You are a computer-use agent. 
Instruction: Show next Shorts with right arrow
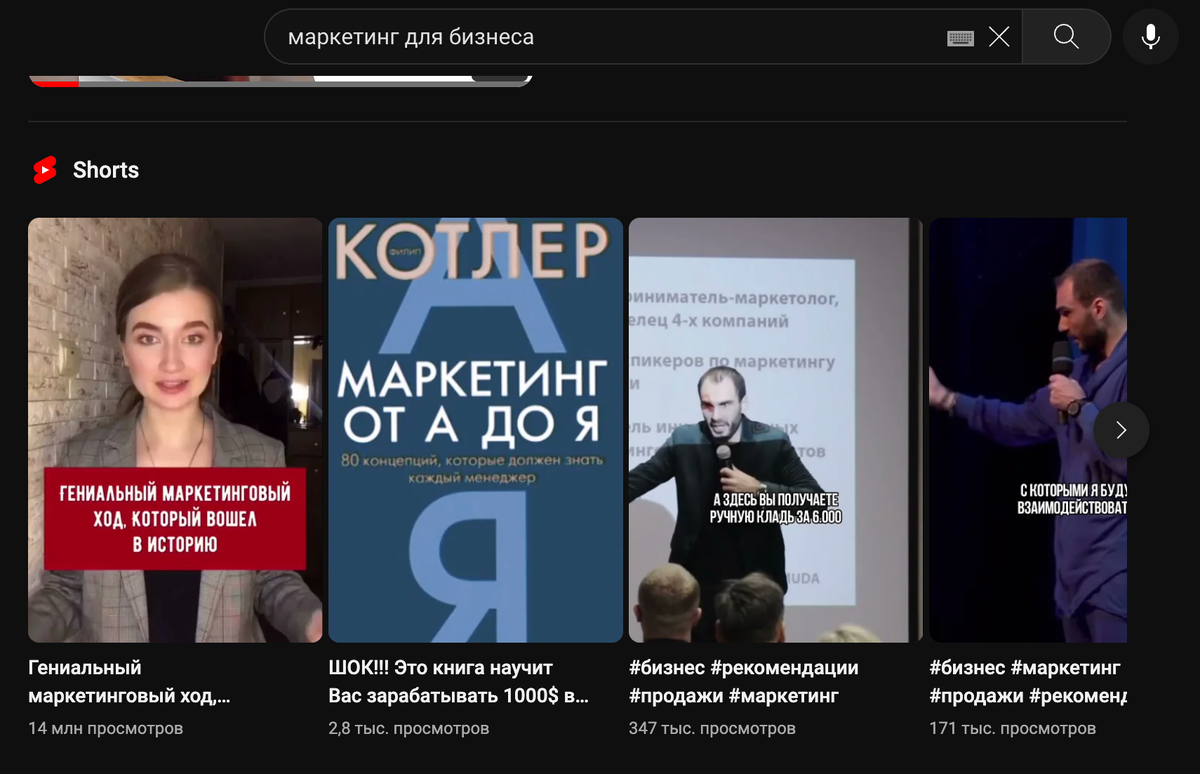point(1121,430)
